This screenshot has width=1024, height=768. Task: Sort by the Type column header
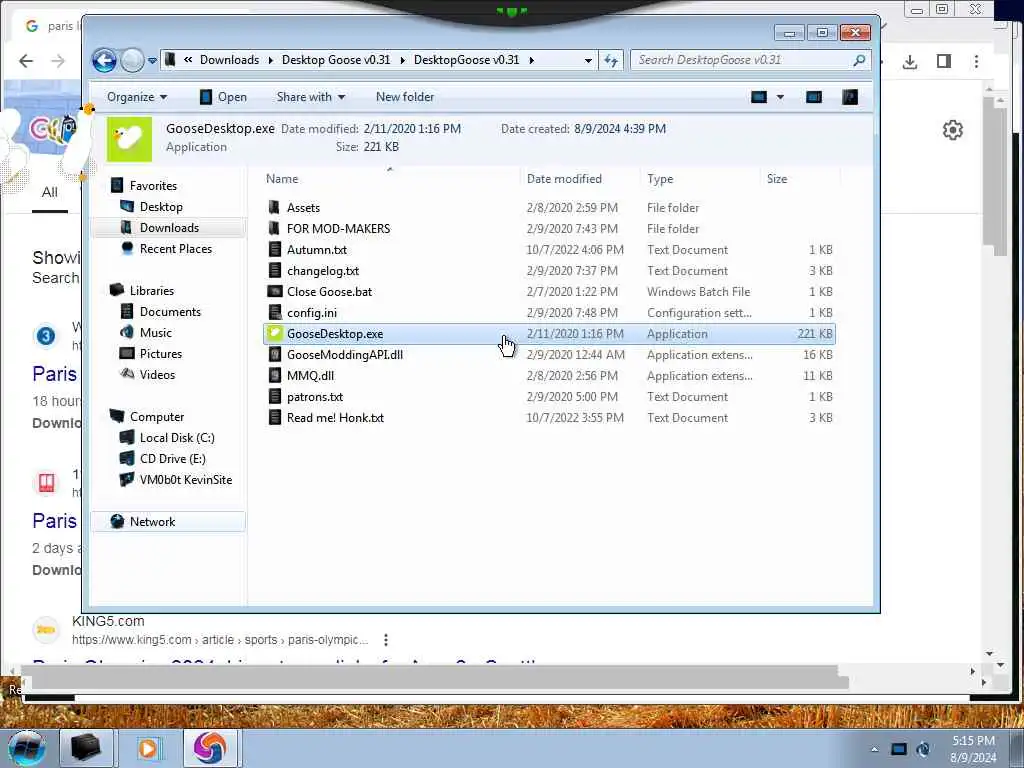[660, 178]
